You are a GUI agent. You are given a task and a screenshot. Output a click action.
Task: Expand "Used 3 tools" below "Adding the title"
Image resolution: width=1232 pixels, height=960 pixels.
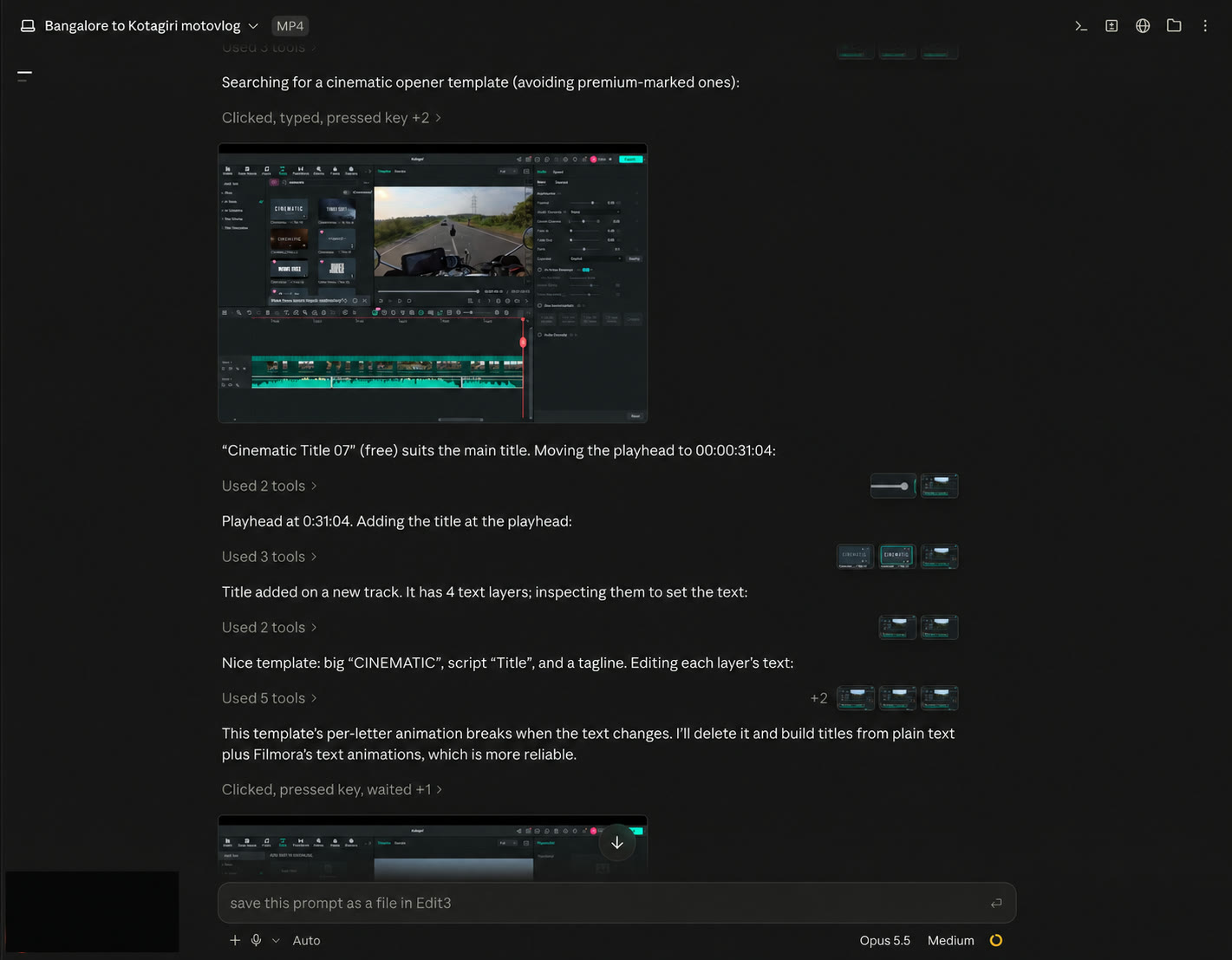click(269, 557)
